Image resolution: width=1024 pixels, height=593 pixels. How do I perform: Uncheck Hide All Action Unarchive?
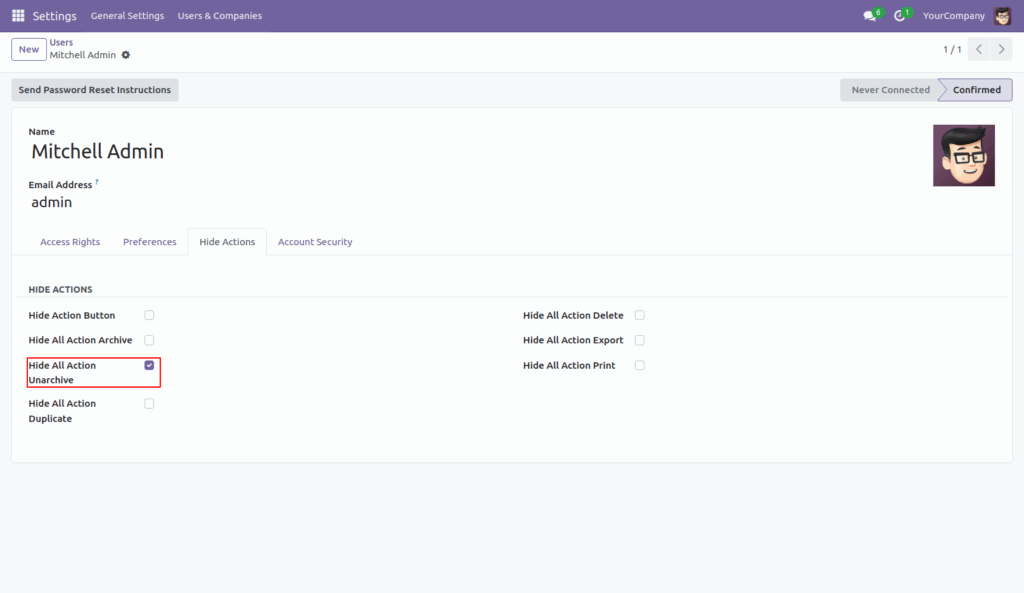pyautogui.click(x=149, y=364)
